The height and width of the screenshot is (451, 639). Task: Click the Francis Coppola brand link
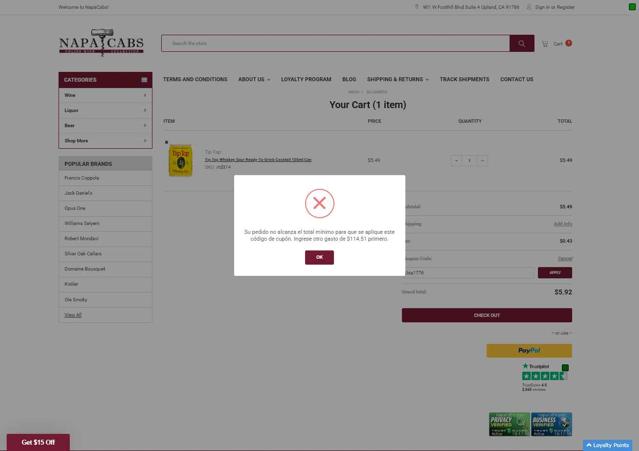82,178
